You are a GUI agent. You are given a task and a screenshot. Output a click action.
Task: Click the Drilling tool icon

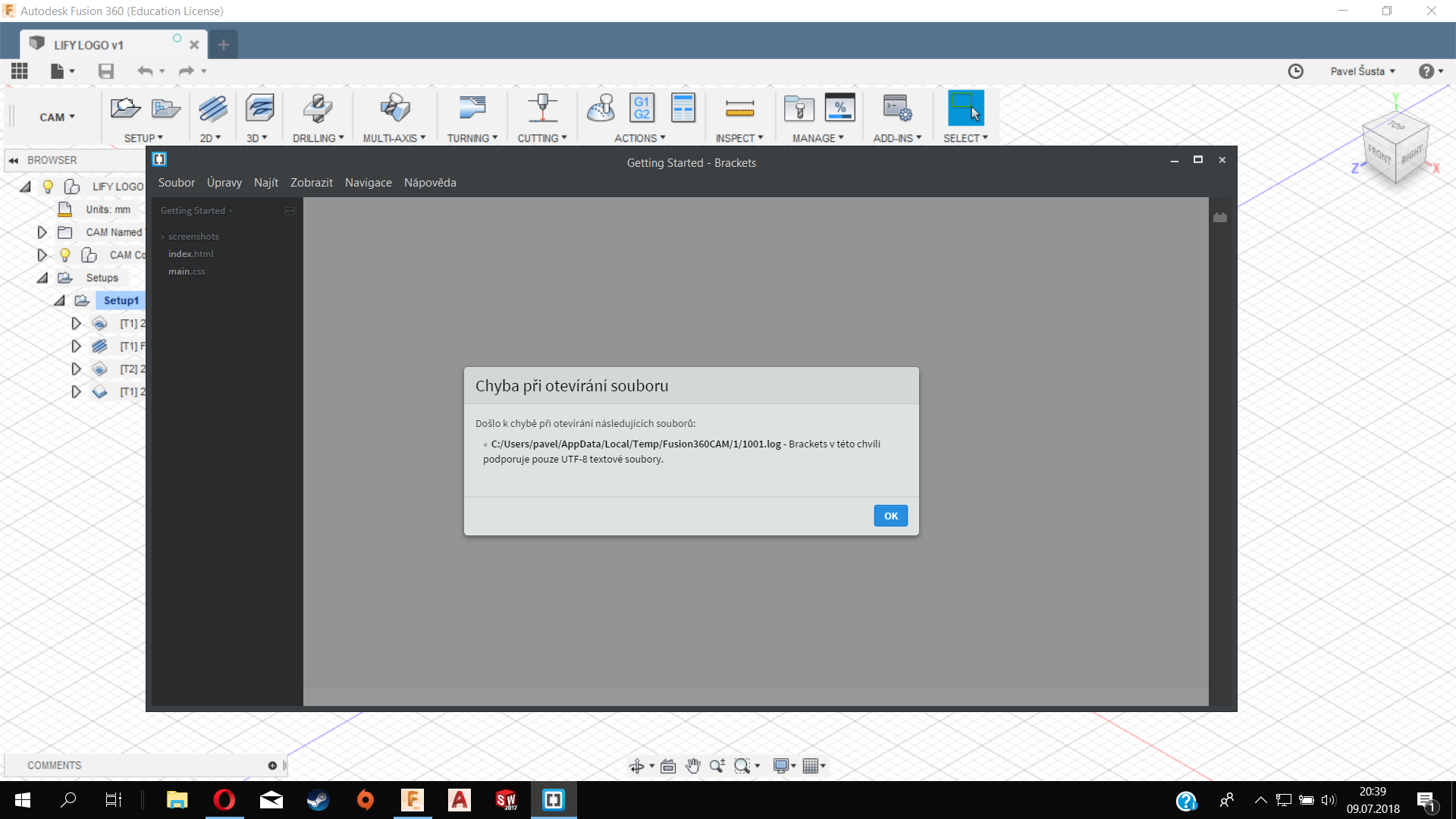point(318,108)
